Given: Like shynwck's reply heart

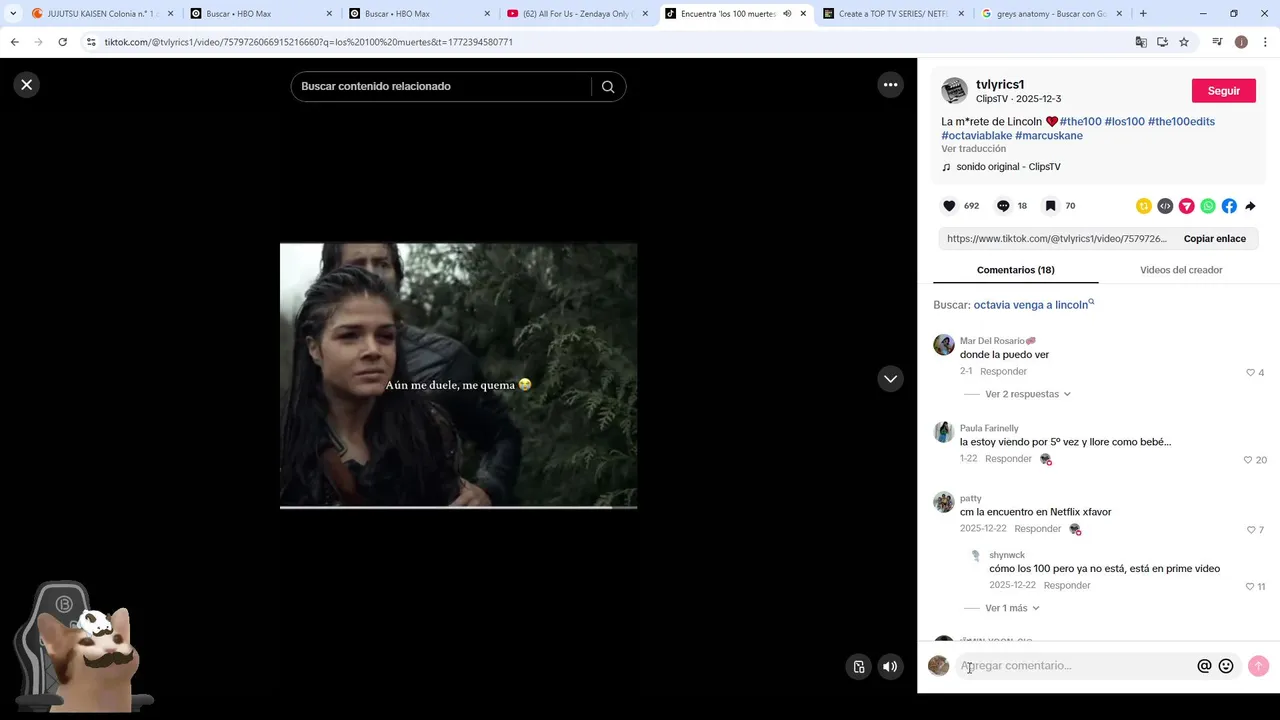Looking at the screenshot, I should [1249, 587].
